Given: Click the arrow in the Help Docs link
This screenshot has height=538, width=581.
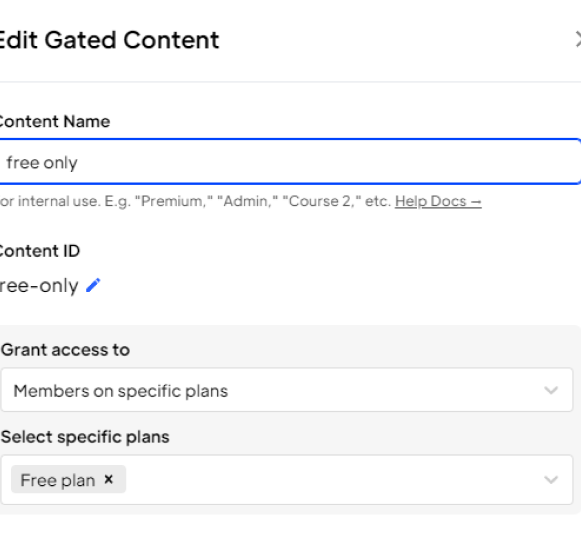Looking at the screenshot, I should [476, 202].
